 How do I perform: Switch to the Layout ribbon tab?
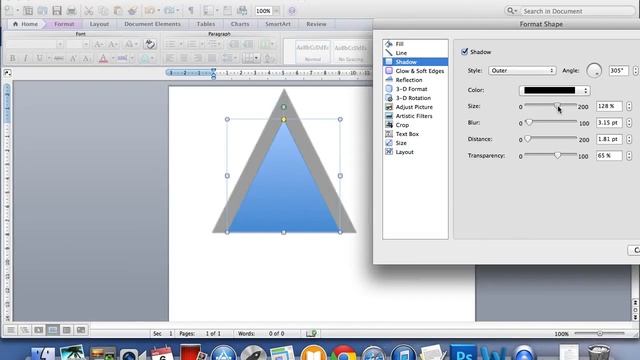click(99, 24)
